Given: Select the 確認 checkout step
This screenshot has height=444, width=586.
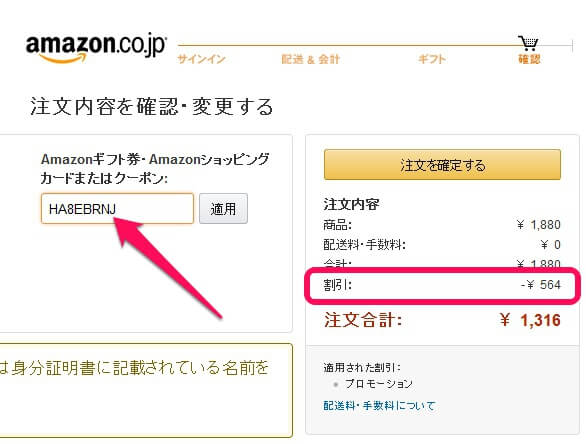Looking at the screenshot, I should tap(529, 59).
